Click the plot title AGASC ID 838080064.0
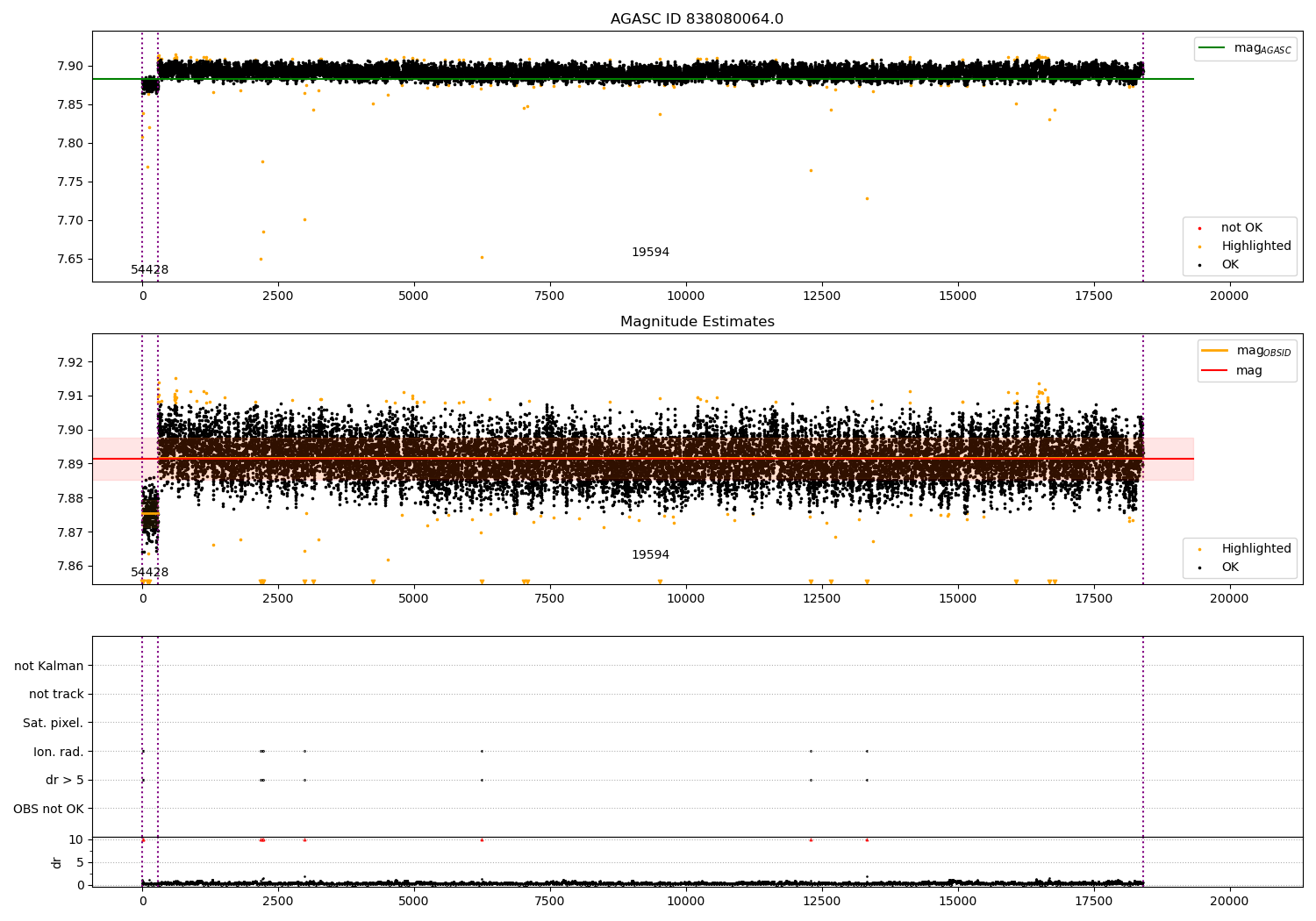 [697, 19]
